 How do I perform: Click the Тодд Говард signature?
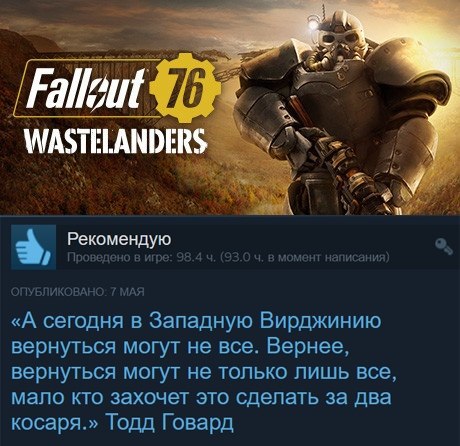[x=169, y=422]
